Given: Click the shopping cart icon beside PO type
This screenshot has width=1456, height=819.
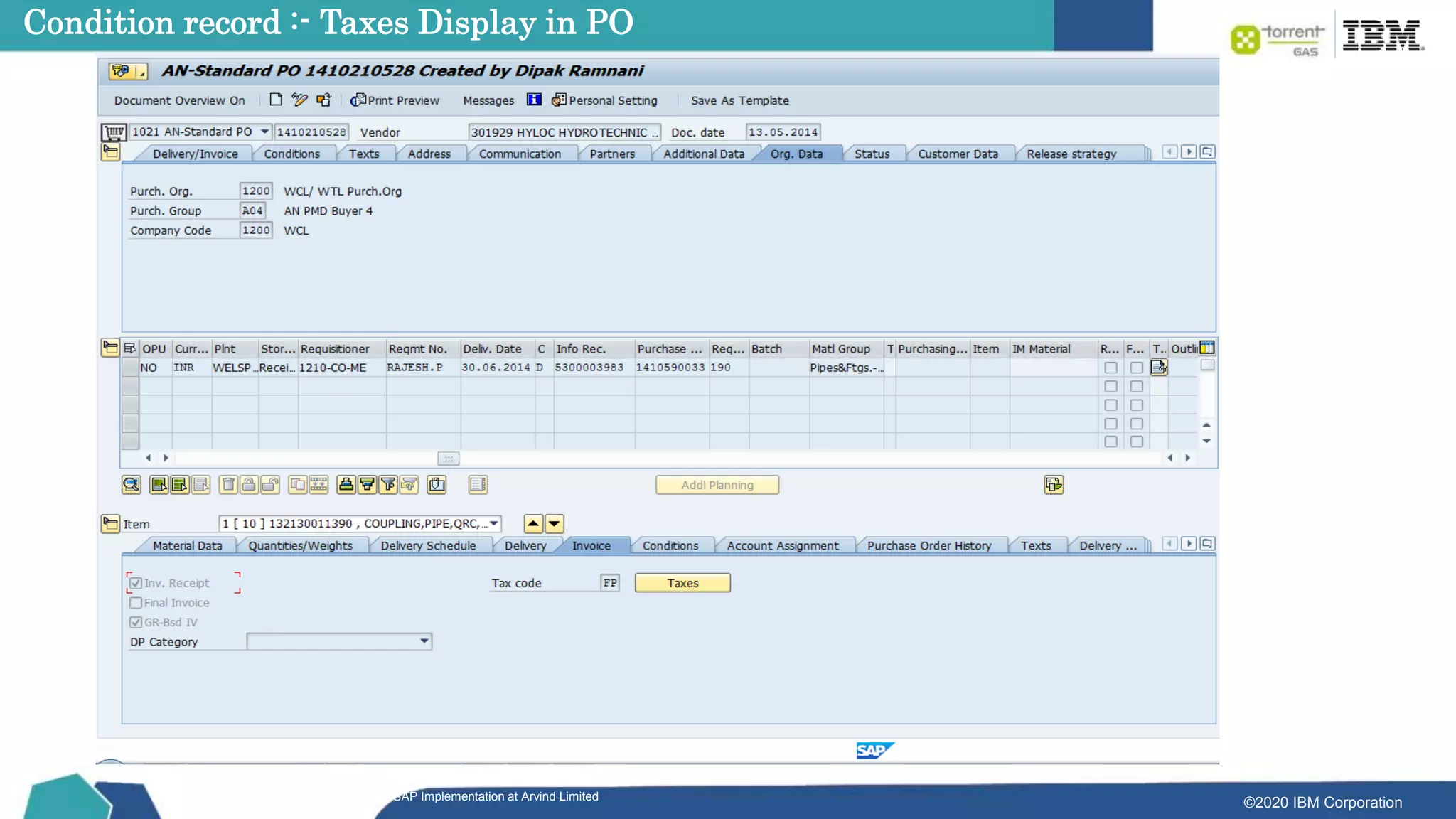Looking at the screenshot, I should (113, 132).
